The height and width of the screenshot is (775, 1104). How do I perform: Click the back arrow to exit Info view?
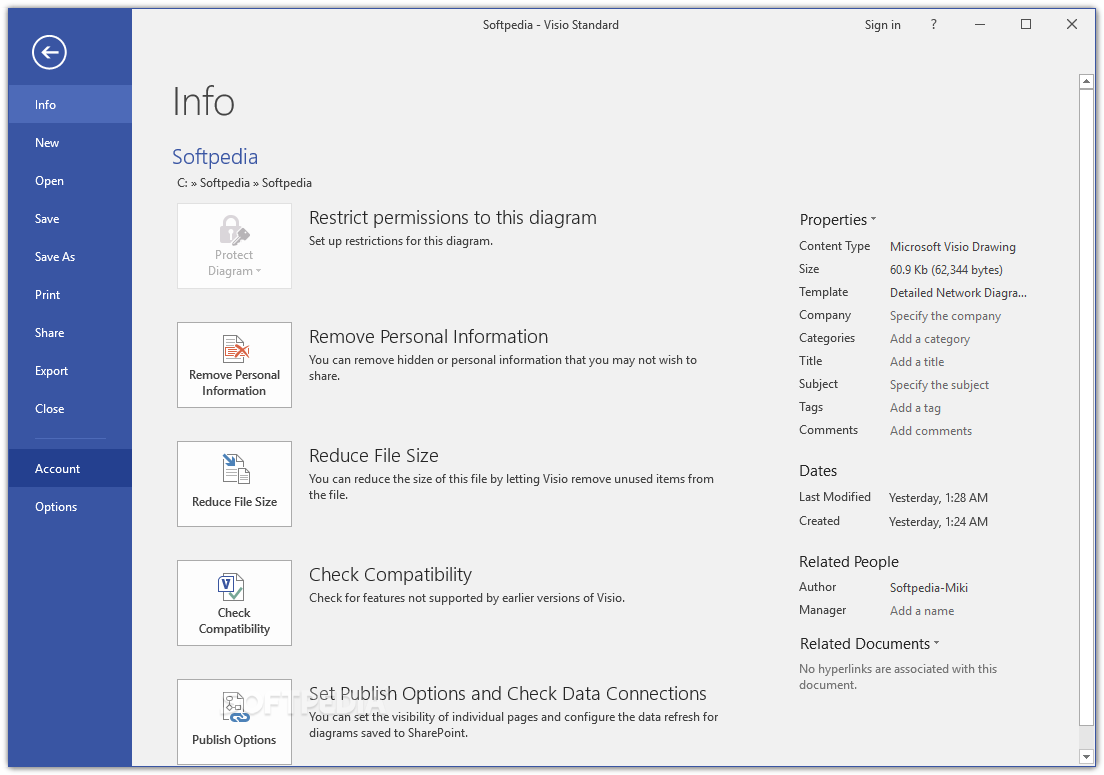click(49, 52)
